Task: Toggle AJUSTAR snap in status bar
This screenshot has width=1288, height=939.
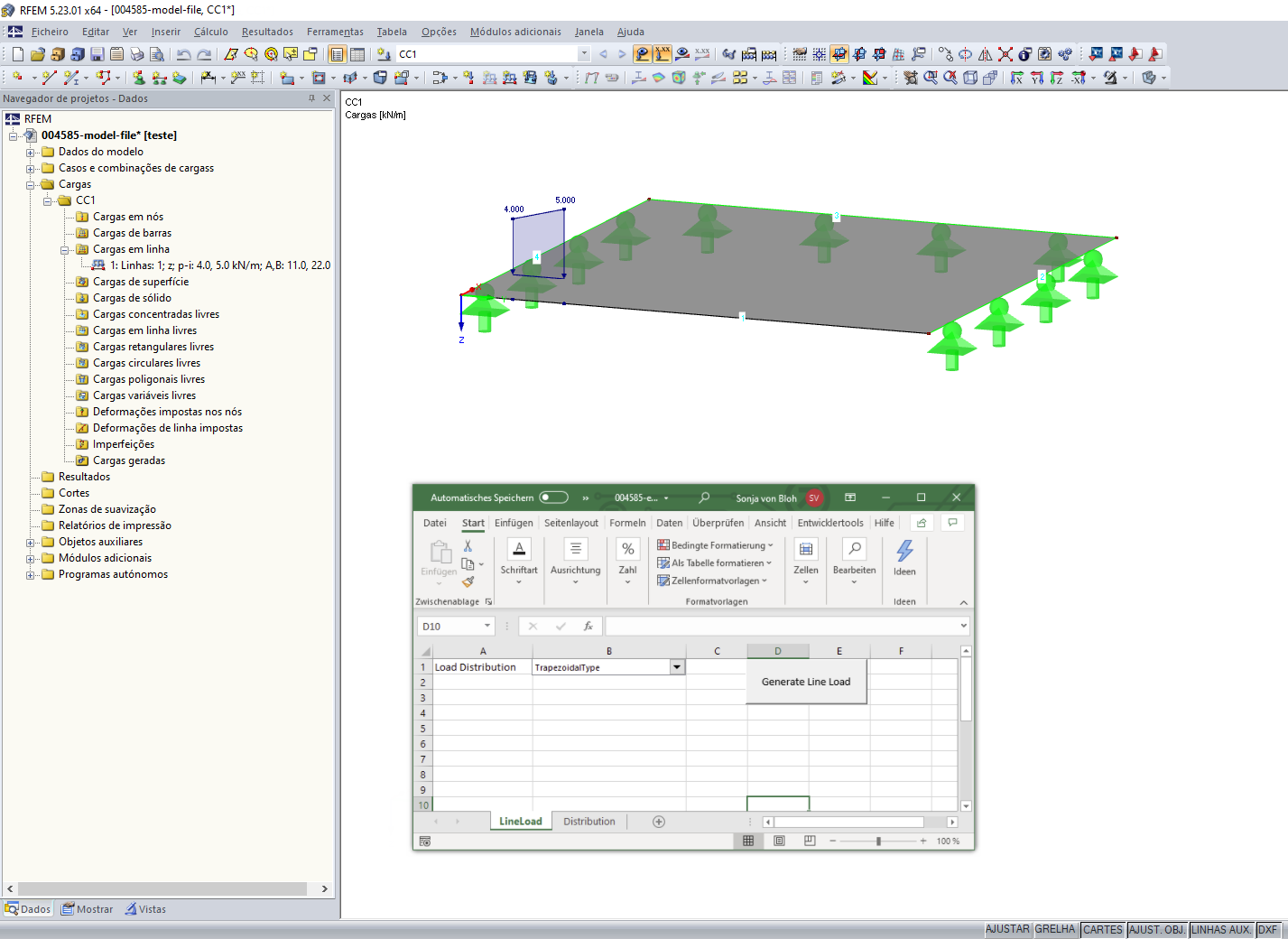Action: [x=1007, y=929]
